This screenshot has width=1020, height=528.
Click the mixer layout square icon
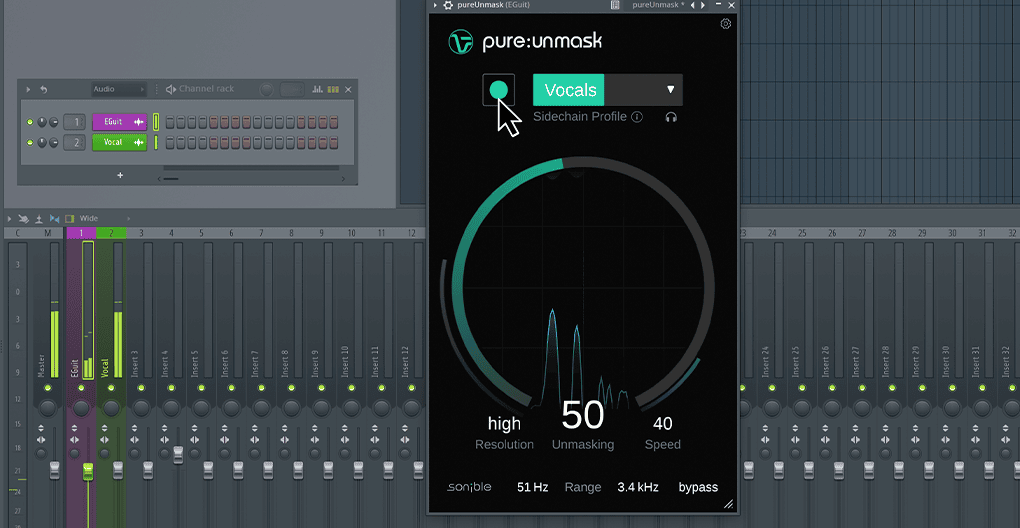pyautogui.click(x=70, y=218)
